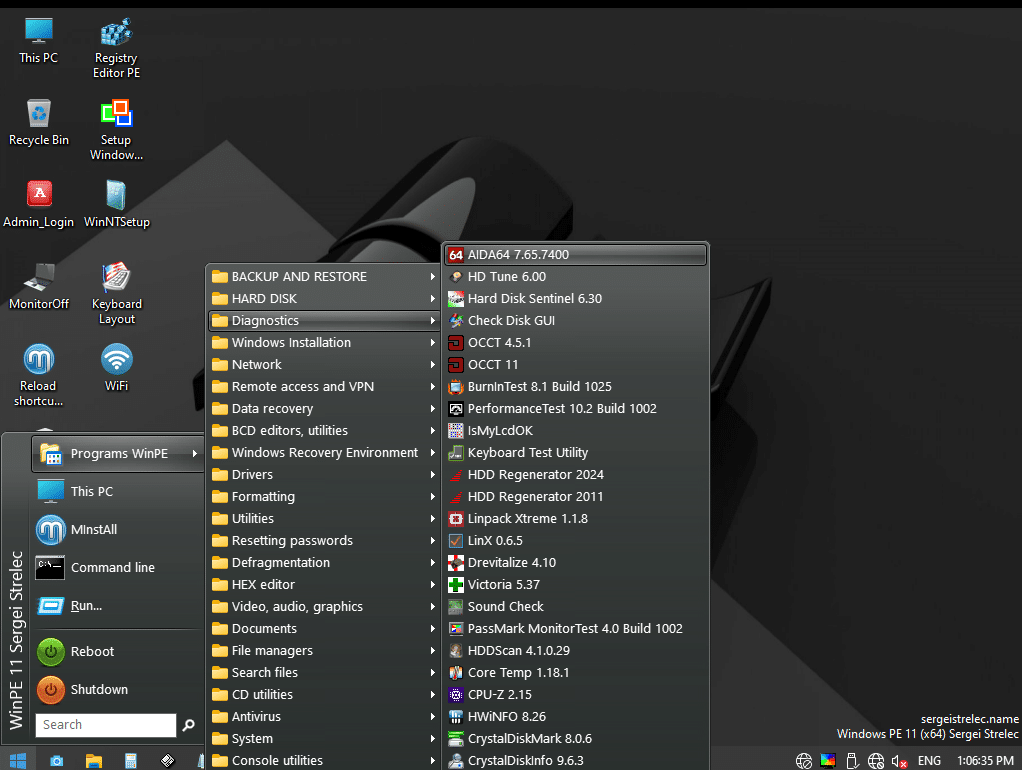Select HDD Regenerator 2011 entry
Screen dimensions: 1022x770
click(x=576, y=497)
